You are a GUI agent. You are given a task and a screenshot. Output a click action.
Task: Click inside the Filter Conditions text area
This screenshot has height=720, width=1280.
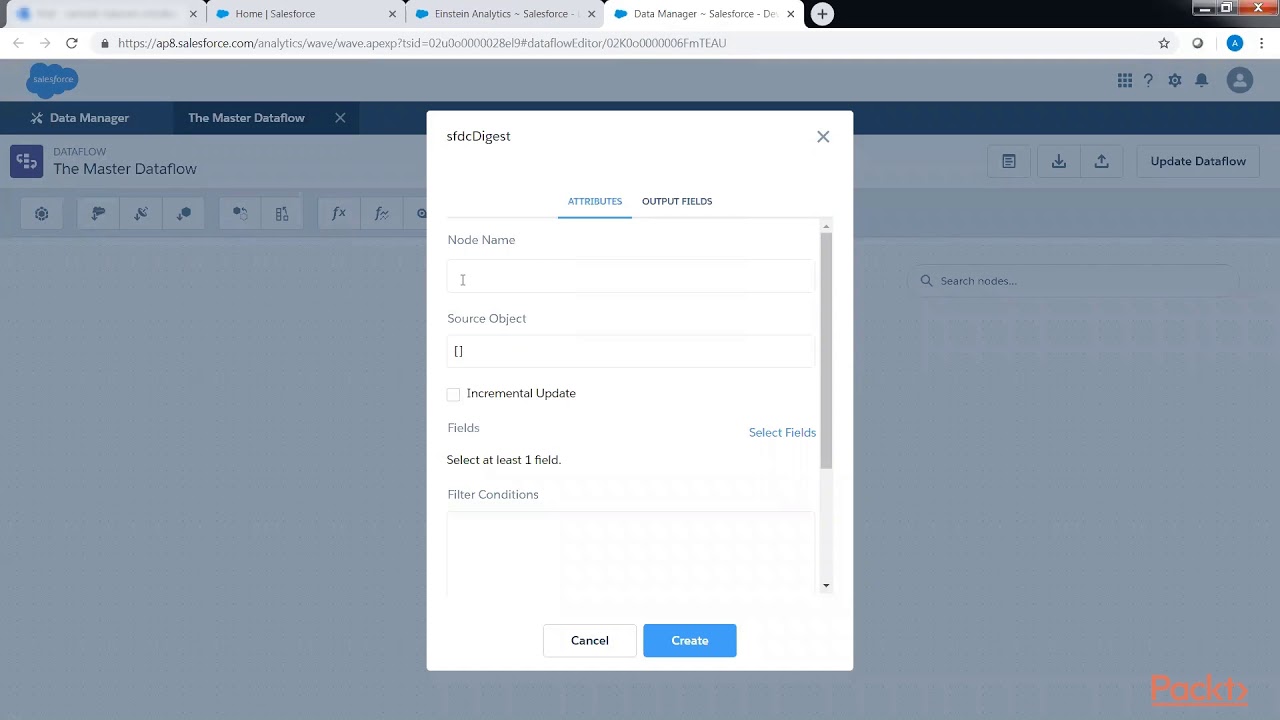[631, 554]
